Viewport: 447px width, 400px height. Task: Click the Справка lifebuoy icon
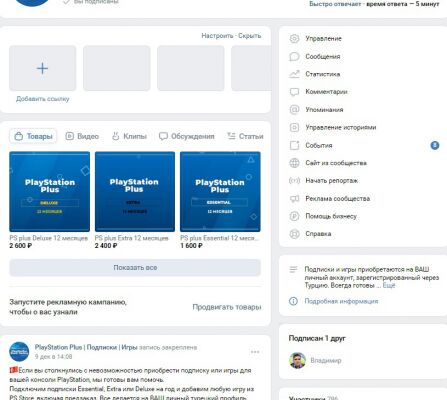pos(294,234)
